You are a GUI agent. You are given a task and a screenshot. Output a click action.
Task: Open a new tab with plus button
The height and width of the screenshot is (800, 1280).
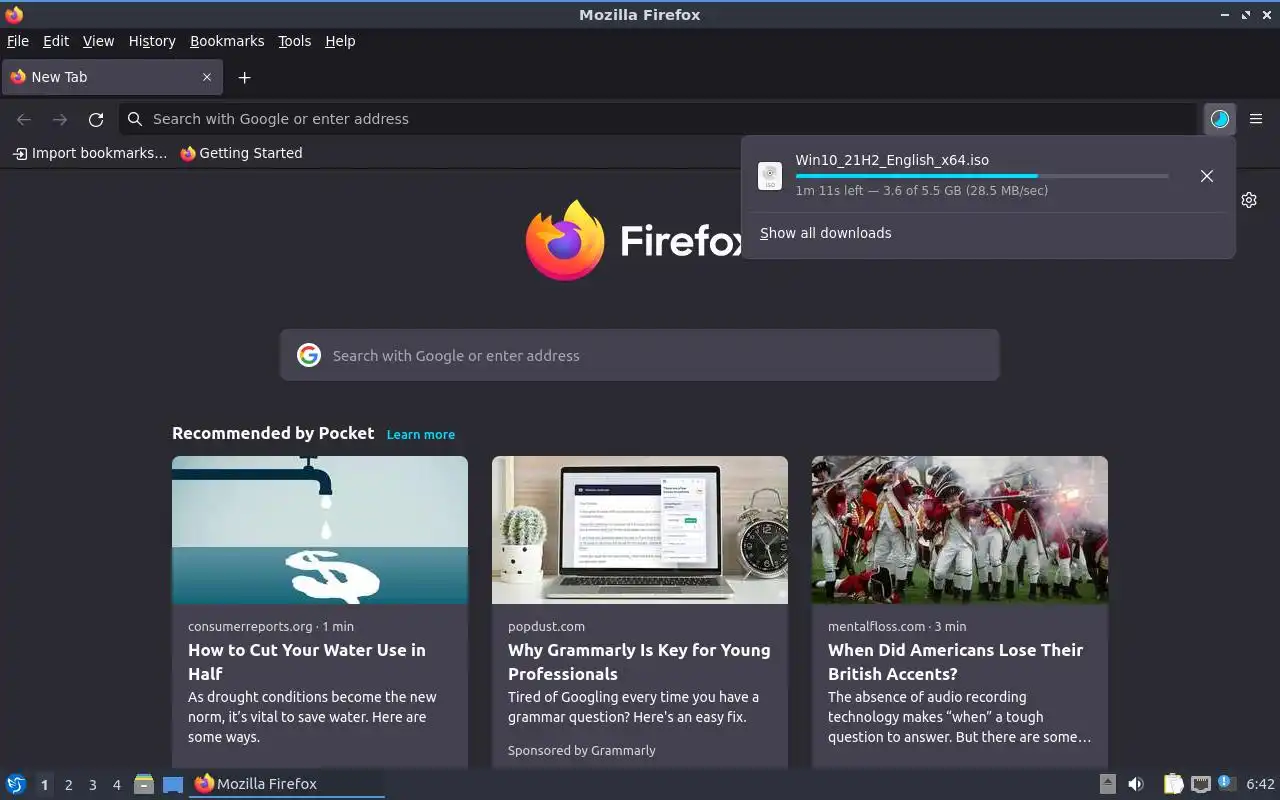coord(244,77)
